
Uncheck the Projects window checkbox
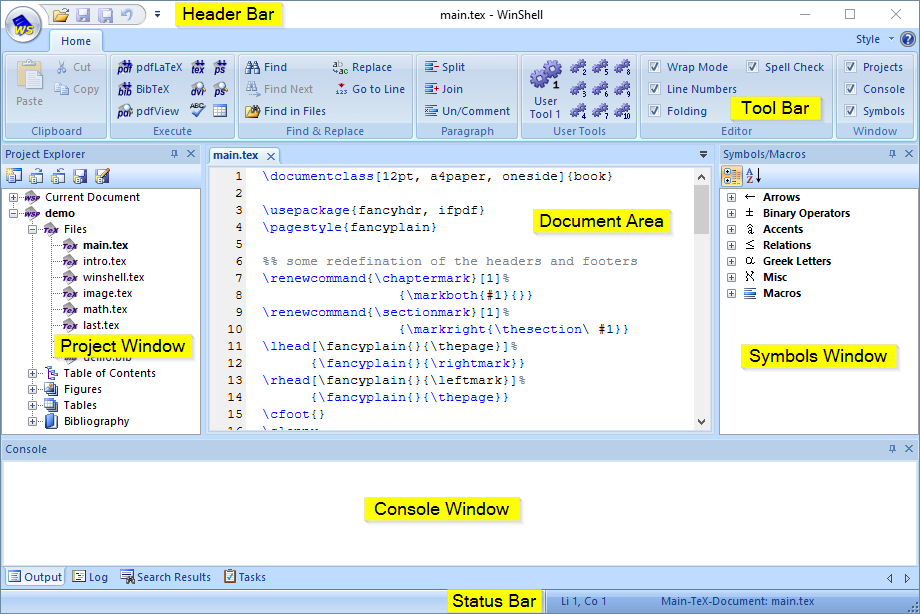(x=850, y=67)
